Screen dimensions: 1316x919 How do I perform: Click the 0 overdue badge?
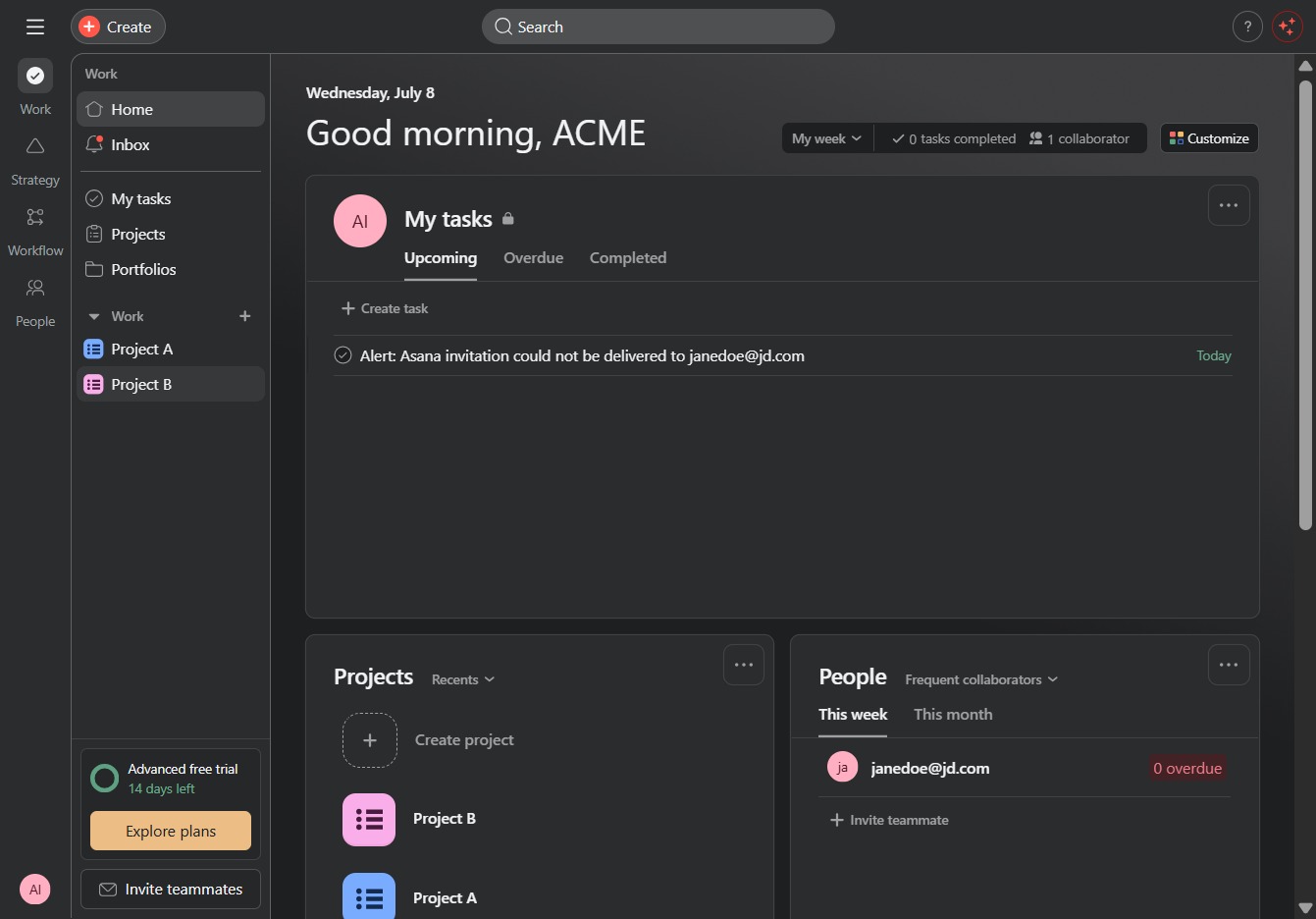pyautogui.click(x=1187, y=768)
